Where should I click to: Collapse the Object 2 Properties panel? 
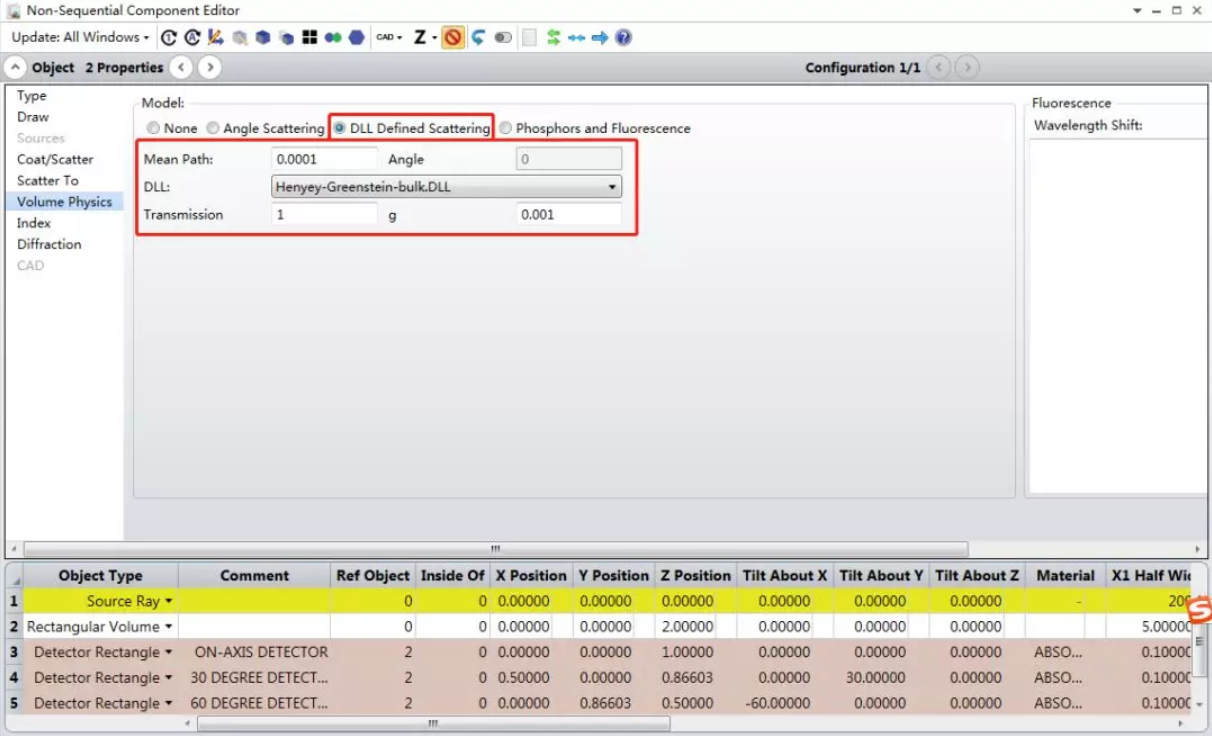tap(18, 68)
